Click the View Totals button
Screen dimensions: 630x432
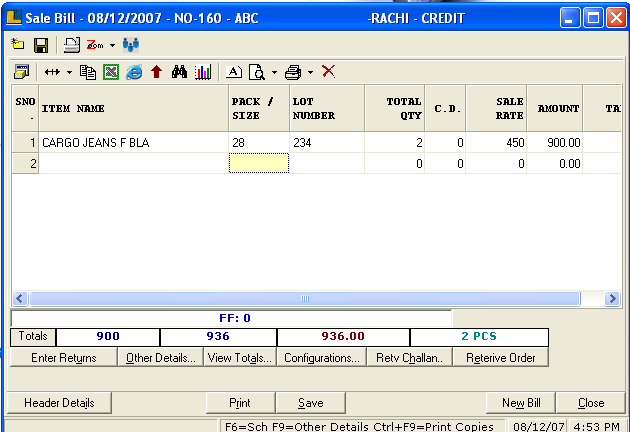(x=240, y=358)
